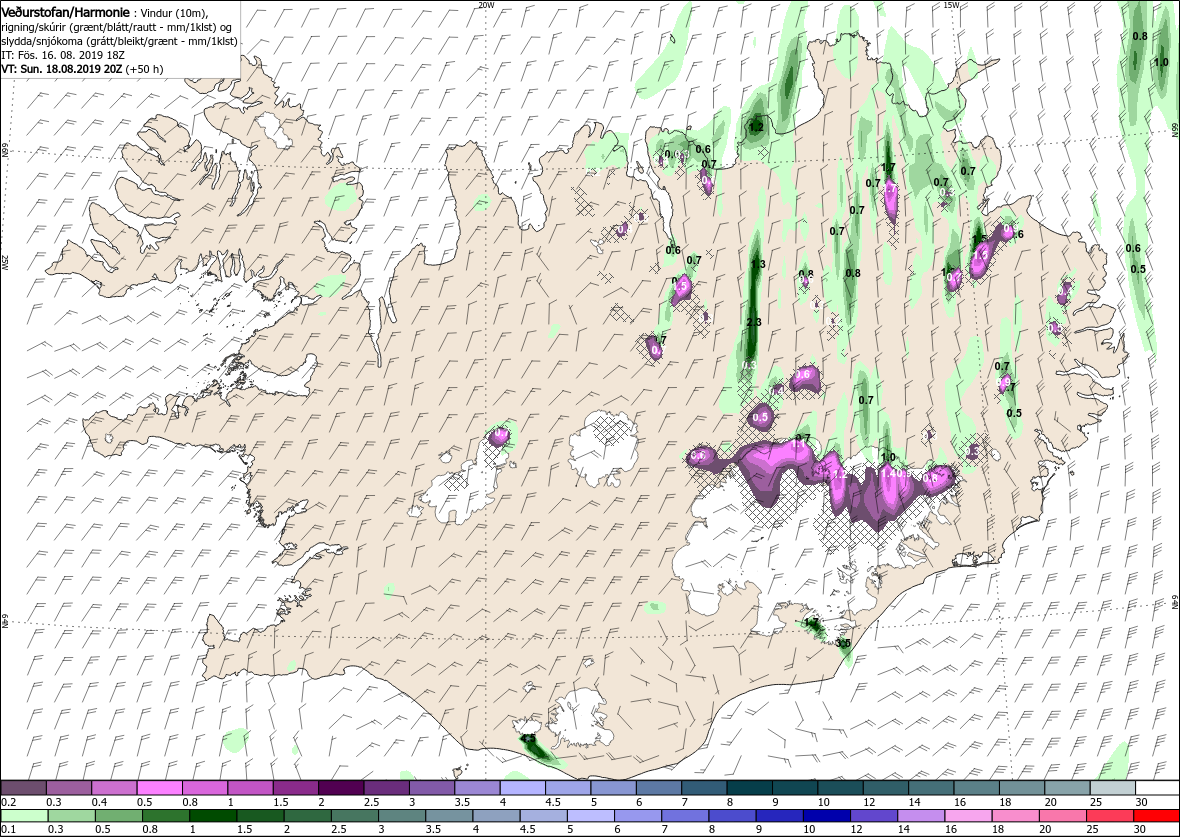This screenshot has height=837, width=1180.
Task: Select the 12 swatch in the top legend row
Action: coord(884,787)
